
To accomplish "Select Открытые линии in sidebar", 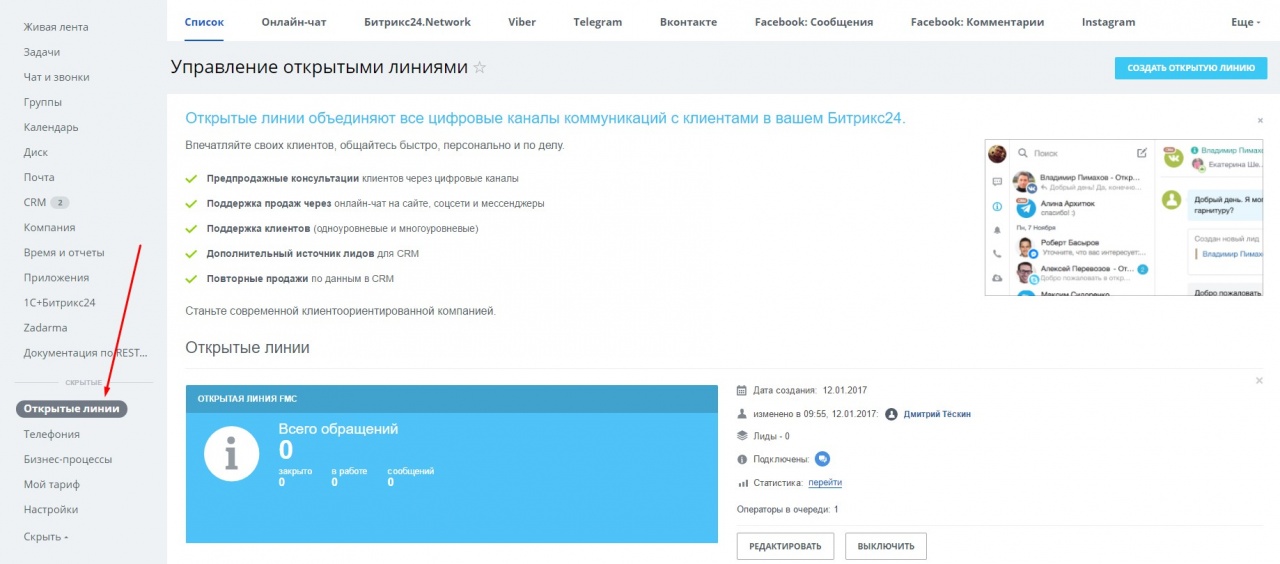I will tap(72, 409).
